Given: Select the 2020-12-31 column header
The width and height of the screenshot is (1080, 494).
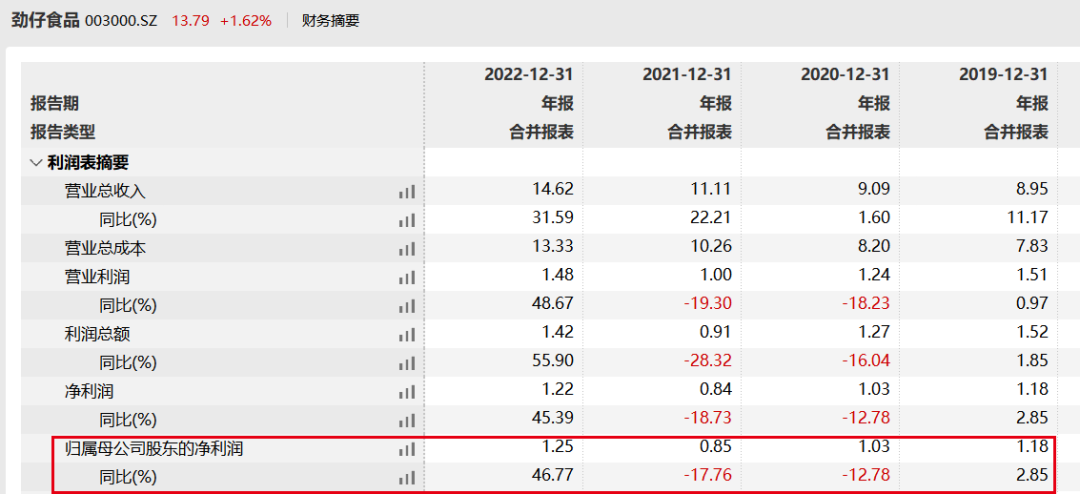Looking at the screenshot, I should coord(846,74).
